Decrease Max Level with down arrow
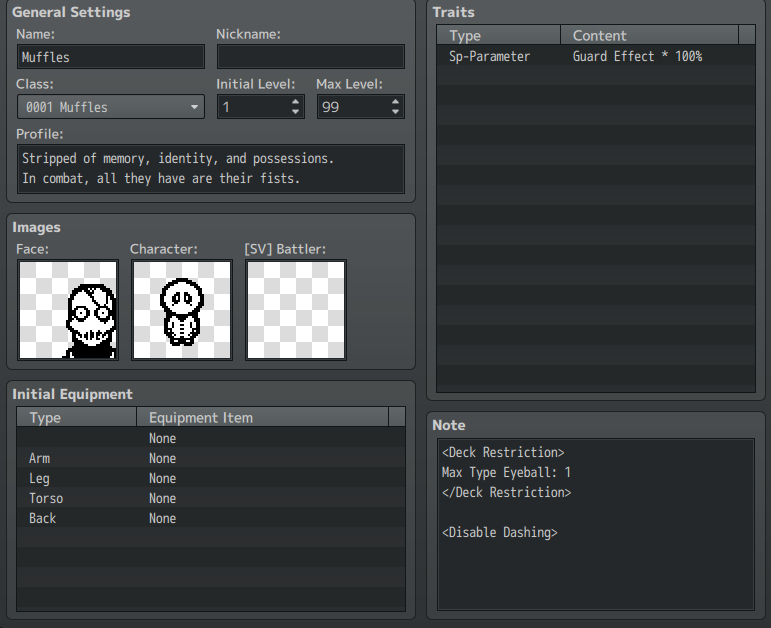Image resolution: width=771 pixels, height=628 pixels. coord(396,112)
